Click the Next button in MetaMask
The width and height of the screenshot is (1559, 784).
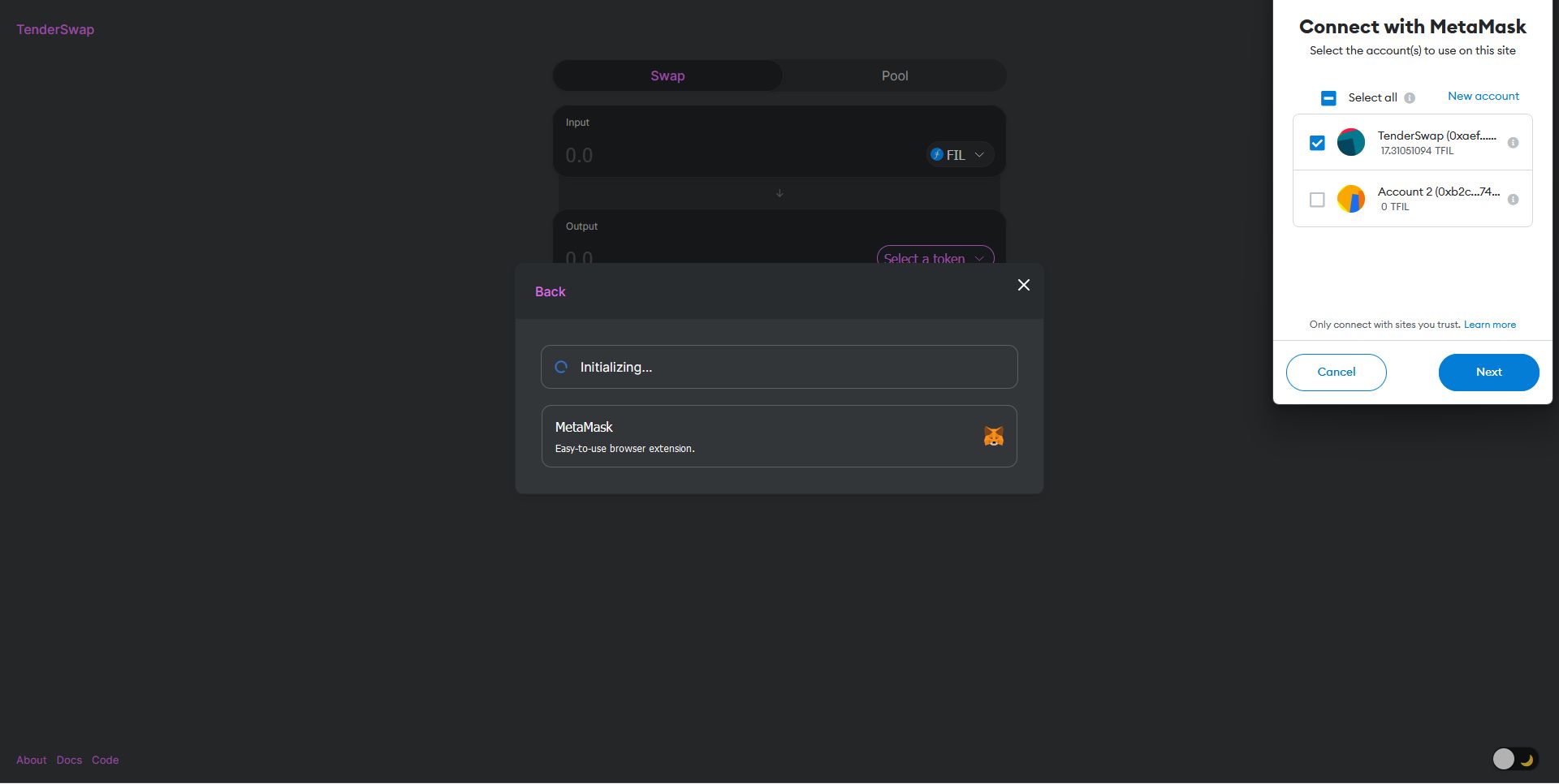tap(1488, 373)
